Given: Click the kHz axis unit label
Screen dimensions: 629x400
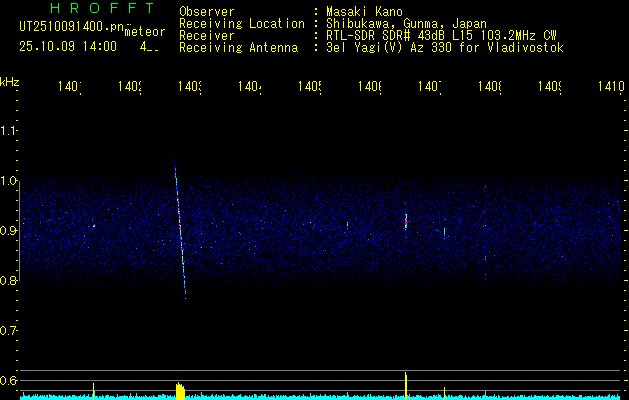Looking at the screenshot, I should (x=10, y=81).
